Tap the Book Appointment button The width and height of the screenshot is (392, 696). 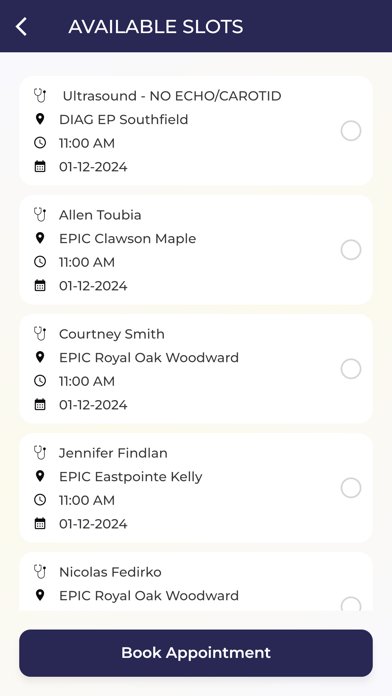196,653
